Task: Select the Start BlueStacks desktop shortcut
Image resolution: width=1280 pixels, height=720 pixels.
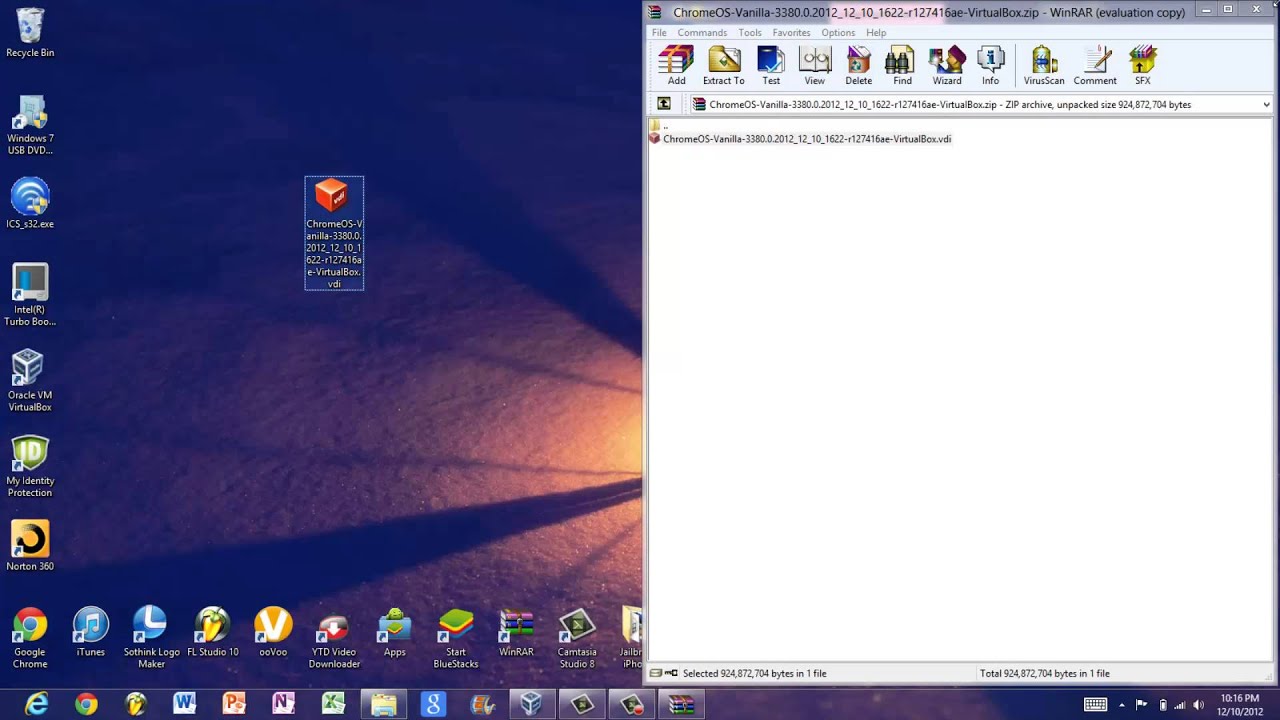Action: tap(456, 638)
